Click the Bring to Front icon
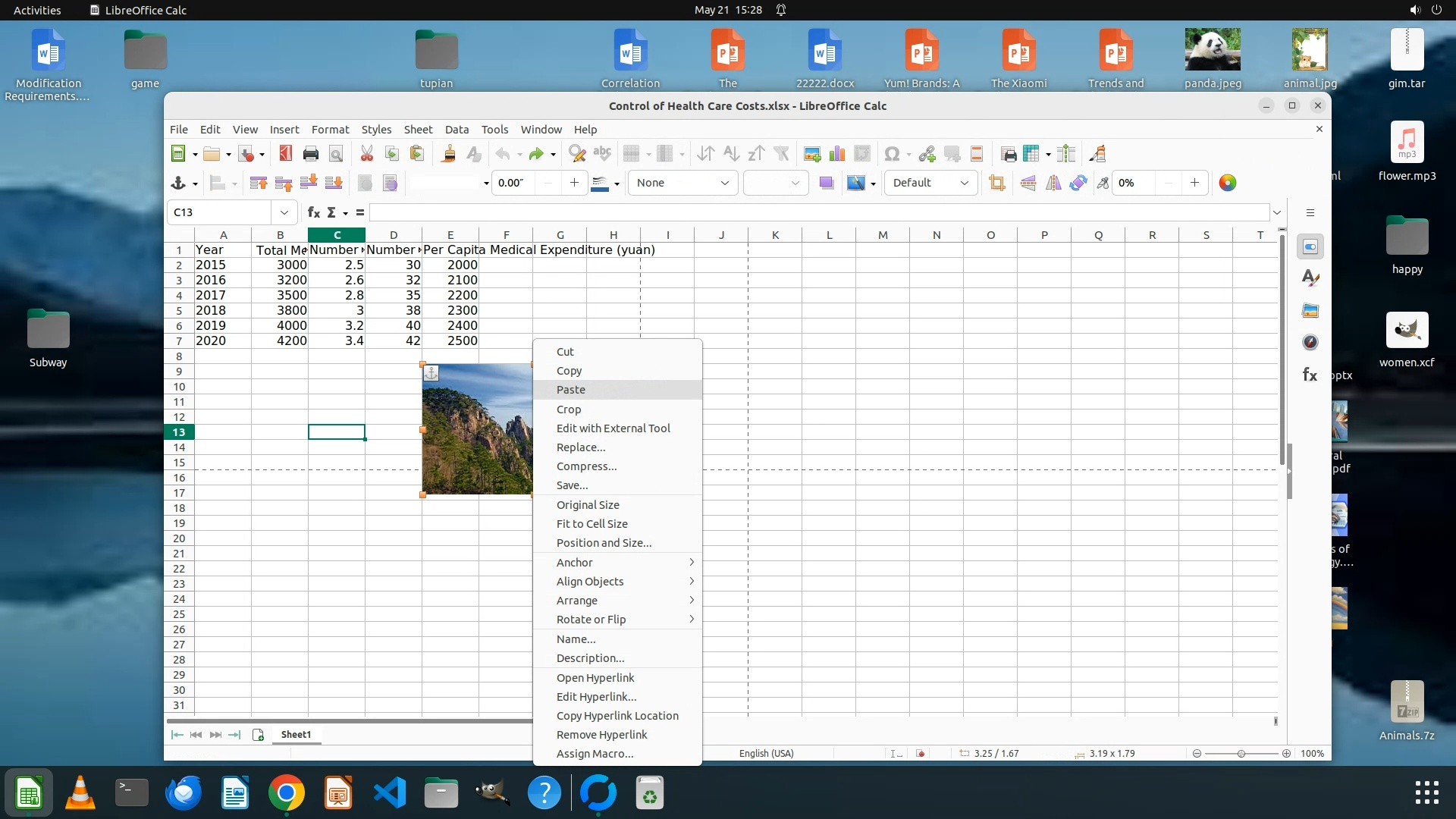 click(x=258, y=183)
